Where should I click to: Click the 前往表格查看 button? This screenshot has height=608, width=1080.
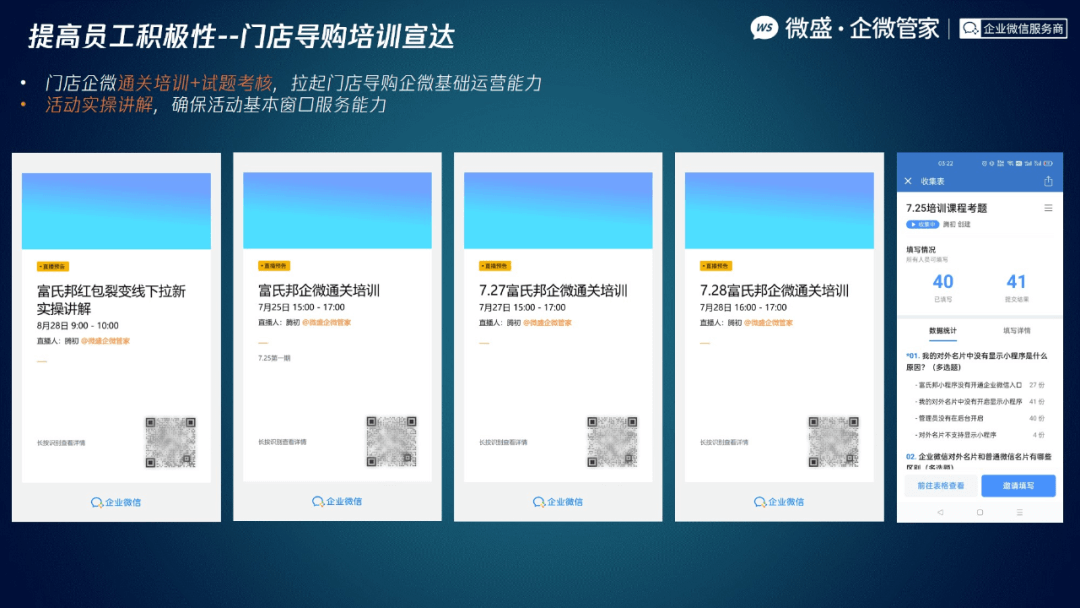[940, 485]
